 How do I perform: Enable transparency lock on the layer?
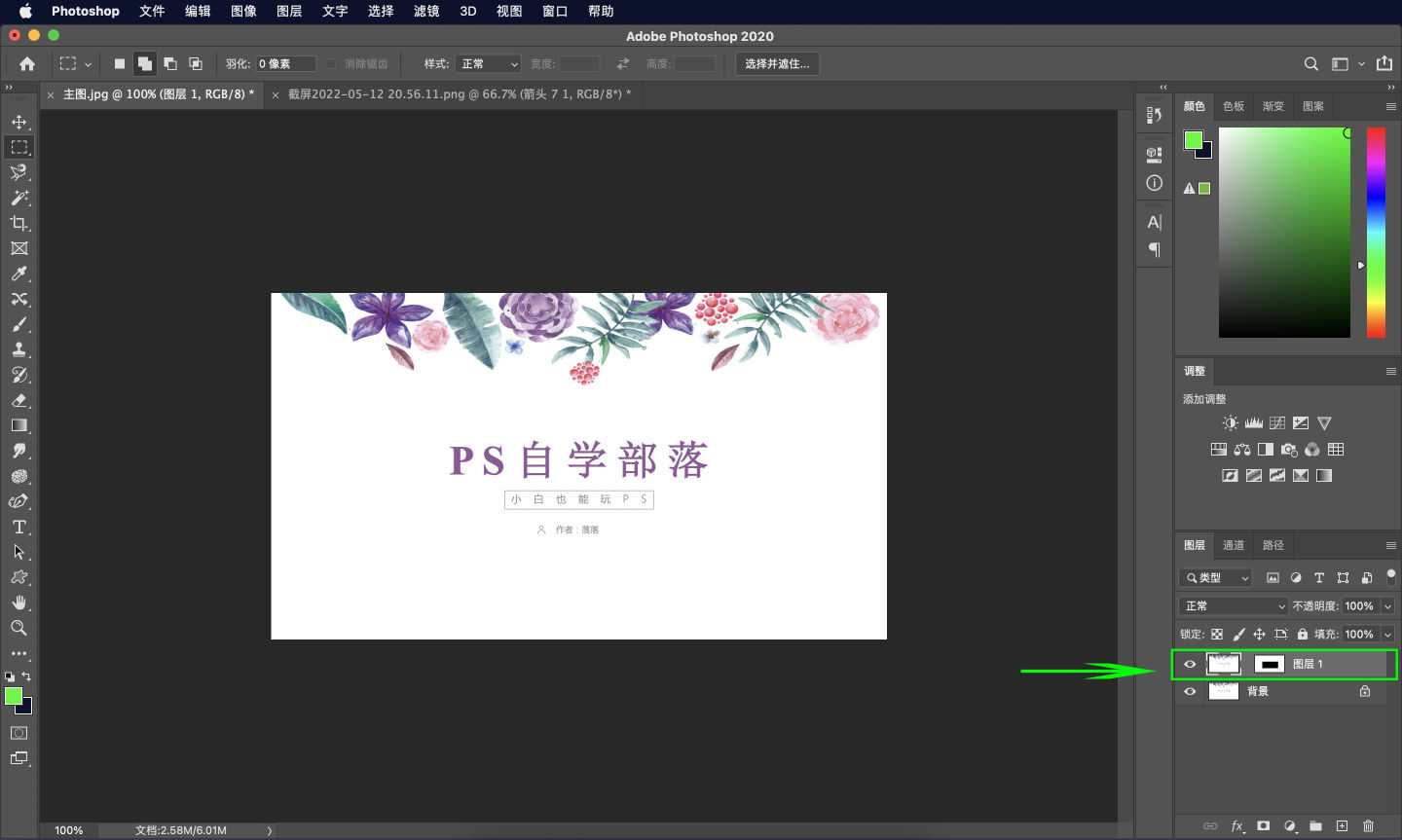tap(1215, 634)
